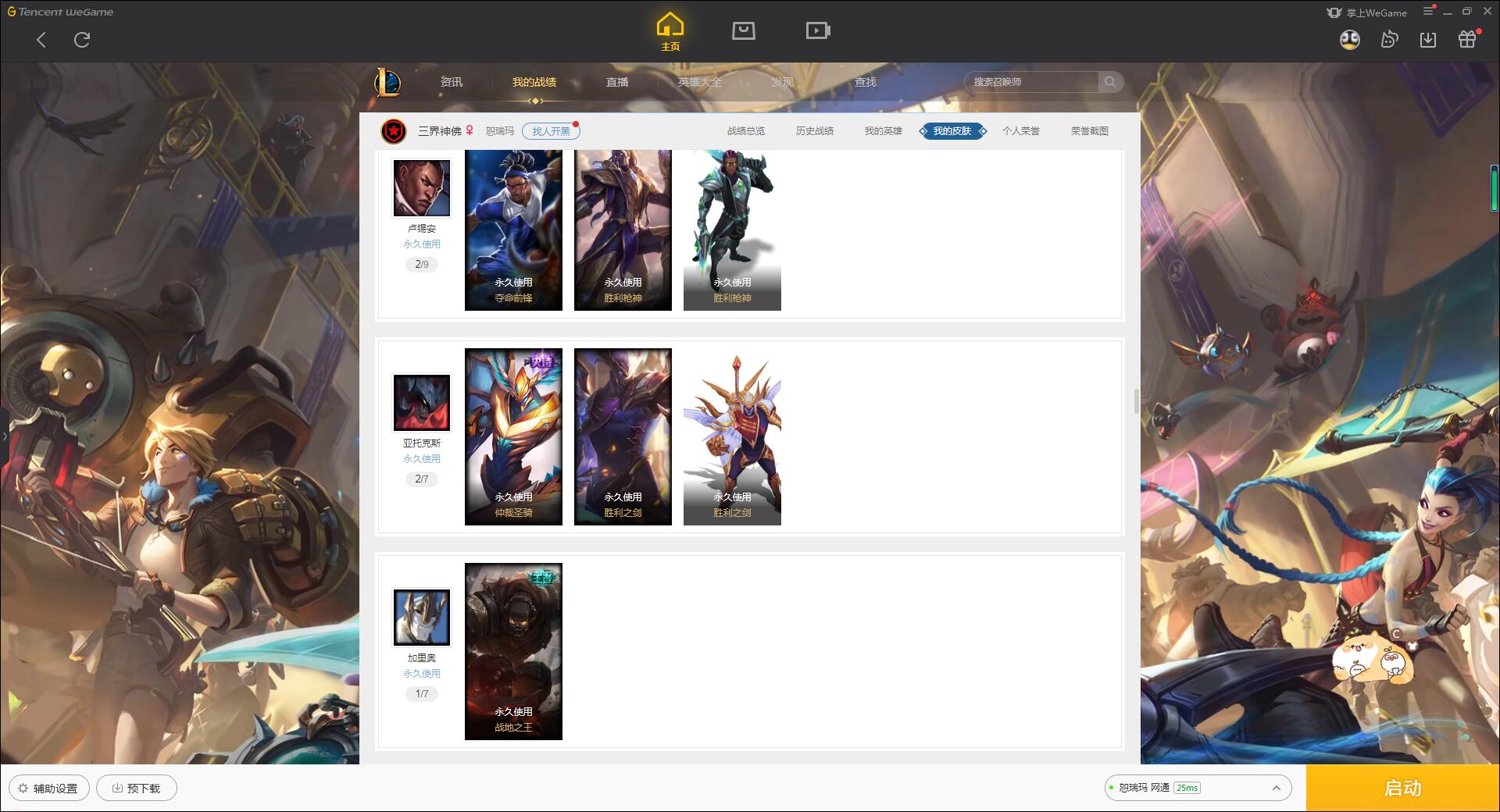1500x812 pixels.
Task: Click the 预下载 button
Action: (137, 788)
